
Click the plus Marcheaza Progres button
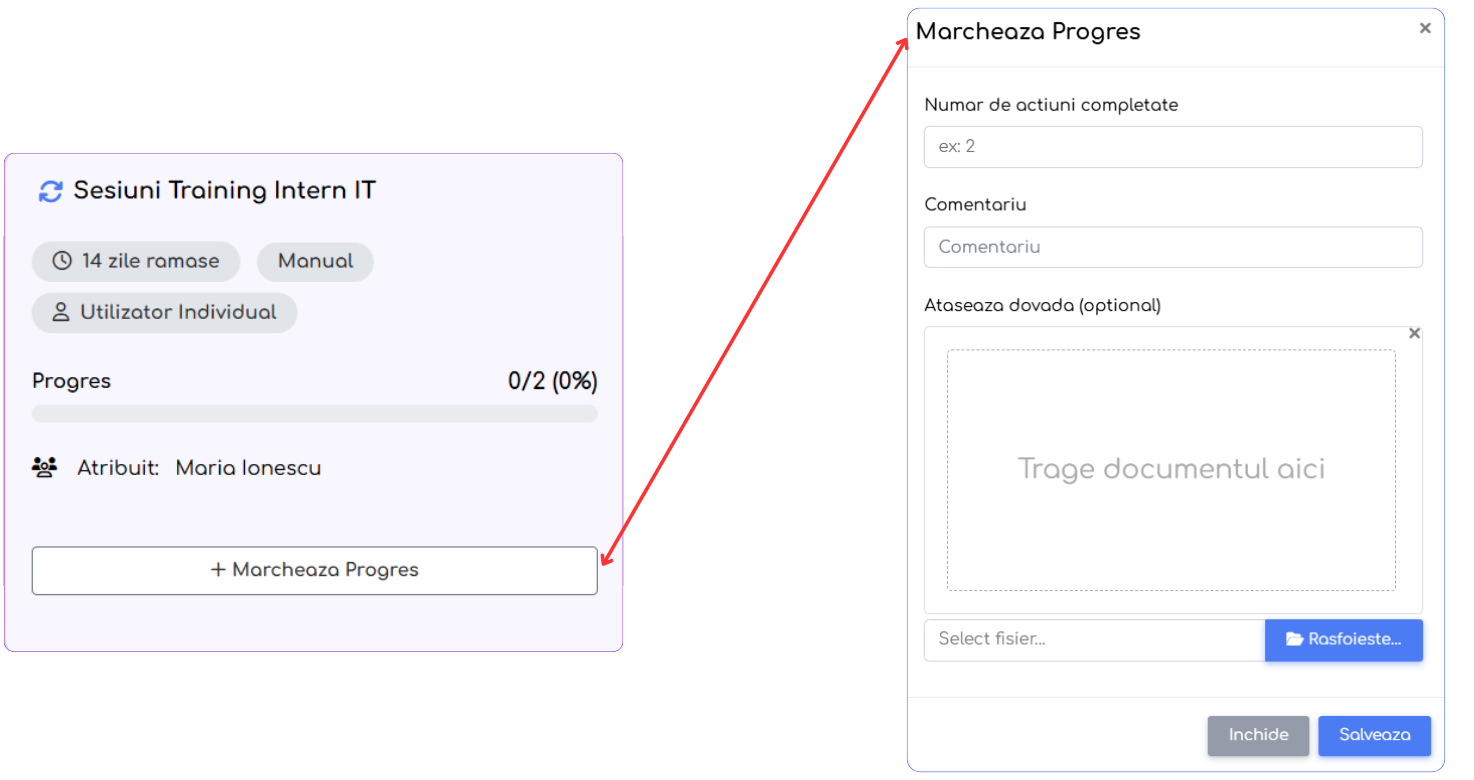[315, 570]
